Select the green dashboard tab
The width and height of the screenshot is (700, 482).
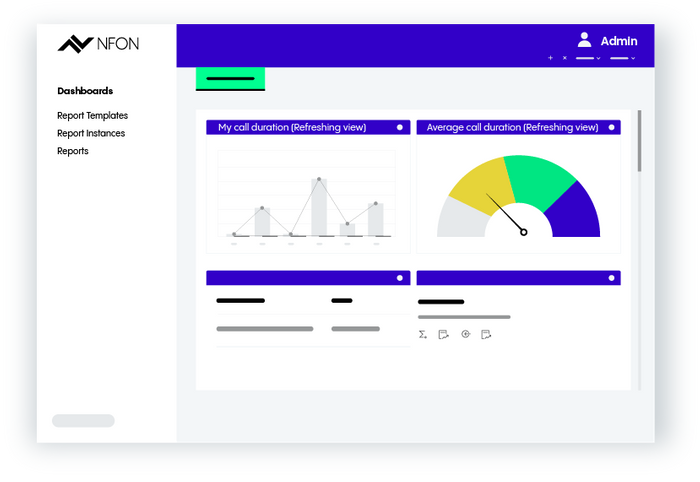[230, 79]
